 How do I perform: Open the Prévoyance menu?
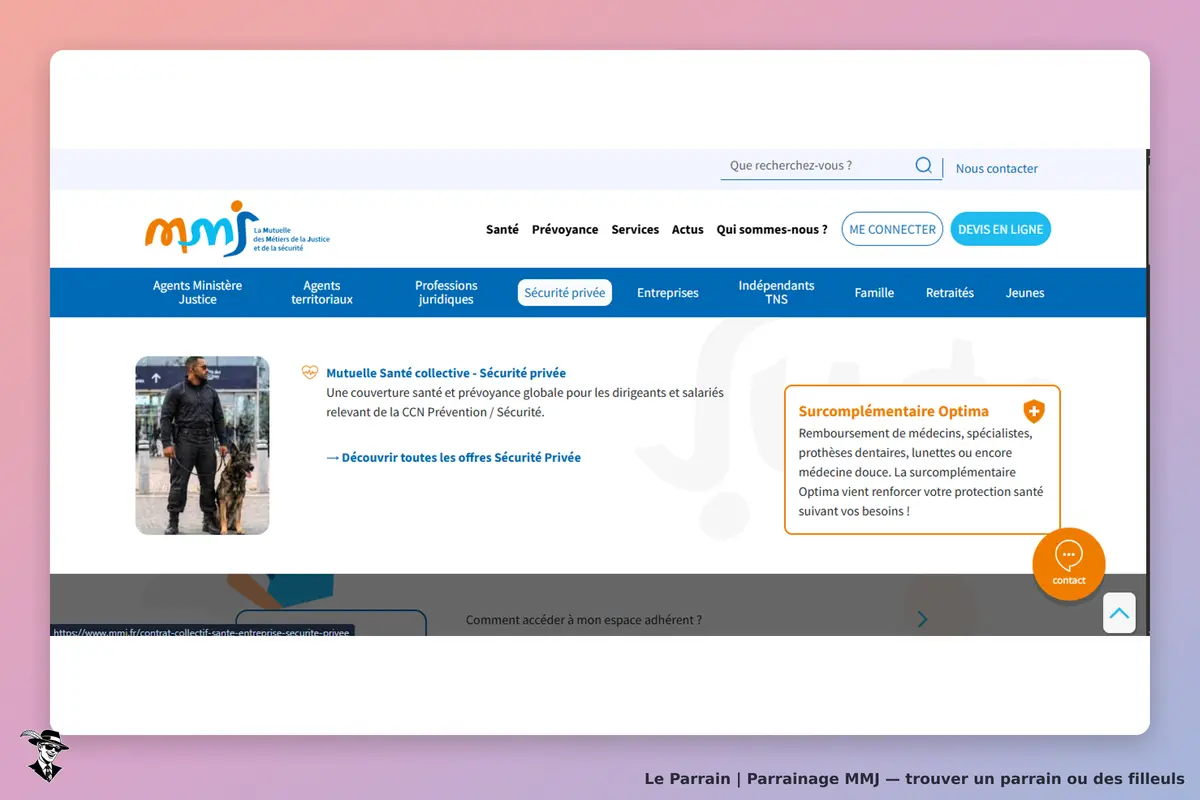pyautogui.click(x=565, y=229)
